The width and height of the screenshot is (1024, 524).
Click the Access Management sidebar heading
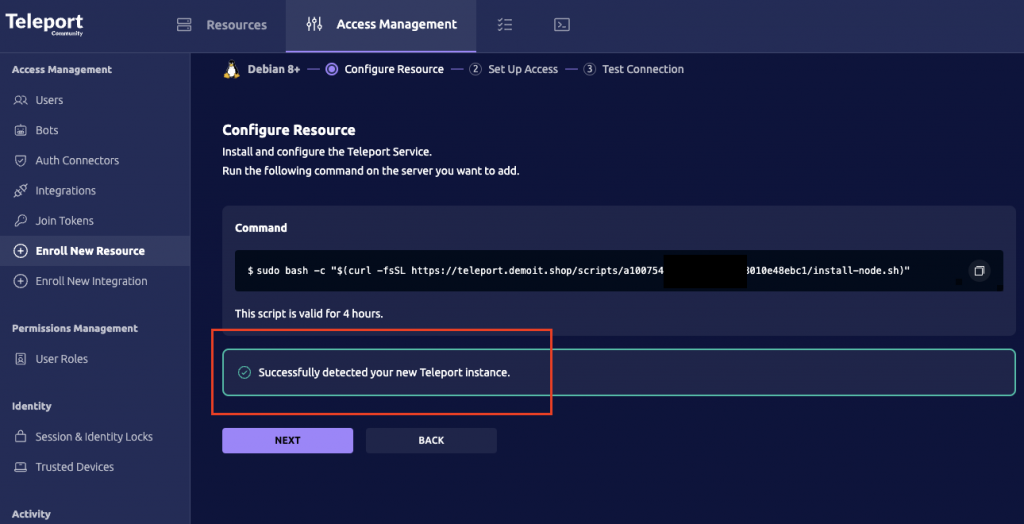click(61, 70)
